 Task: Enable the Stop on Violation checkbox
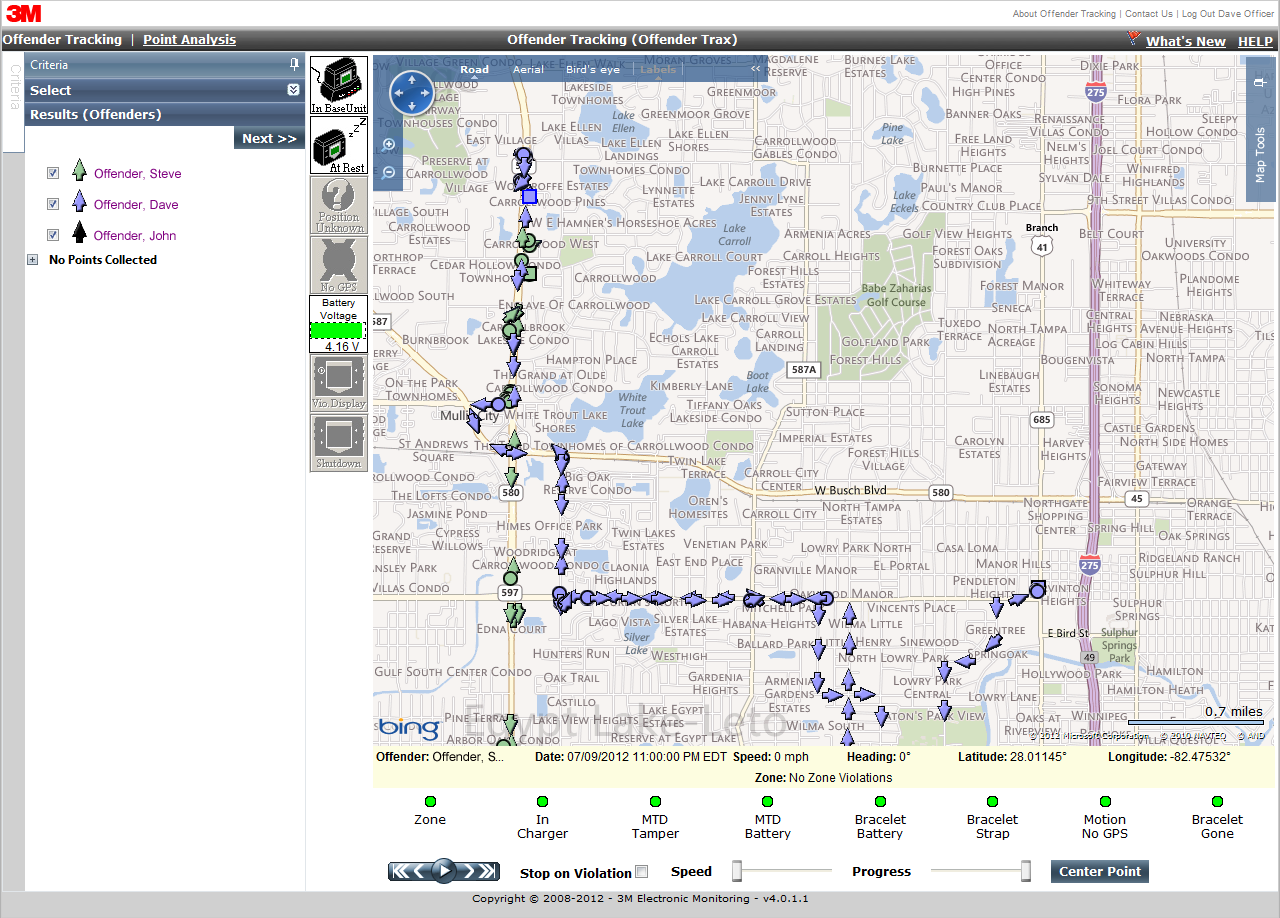point(642,872)
